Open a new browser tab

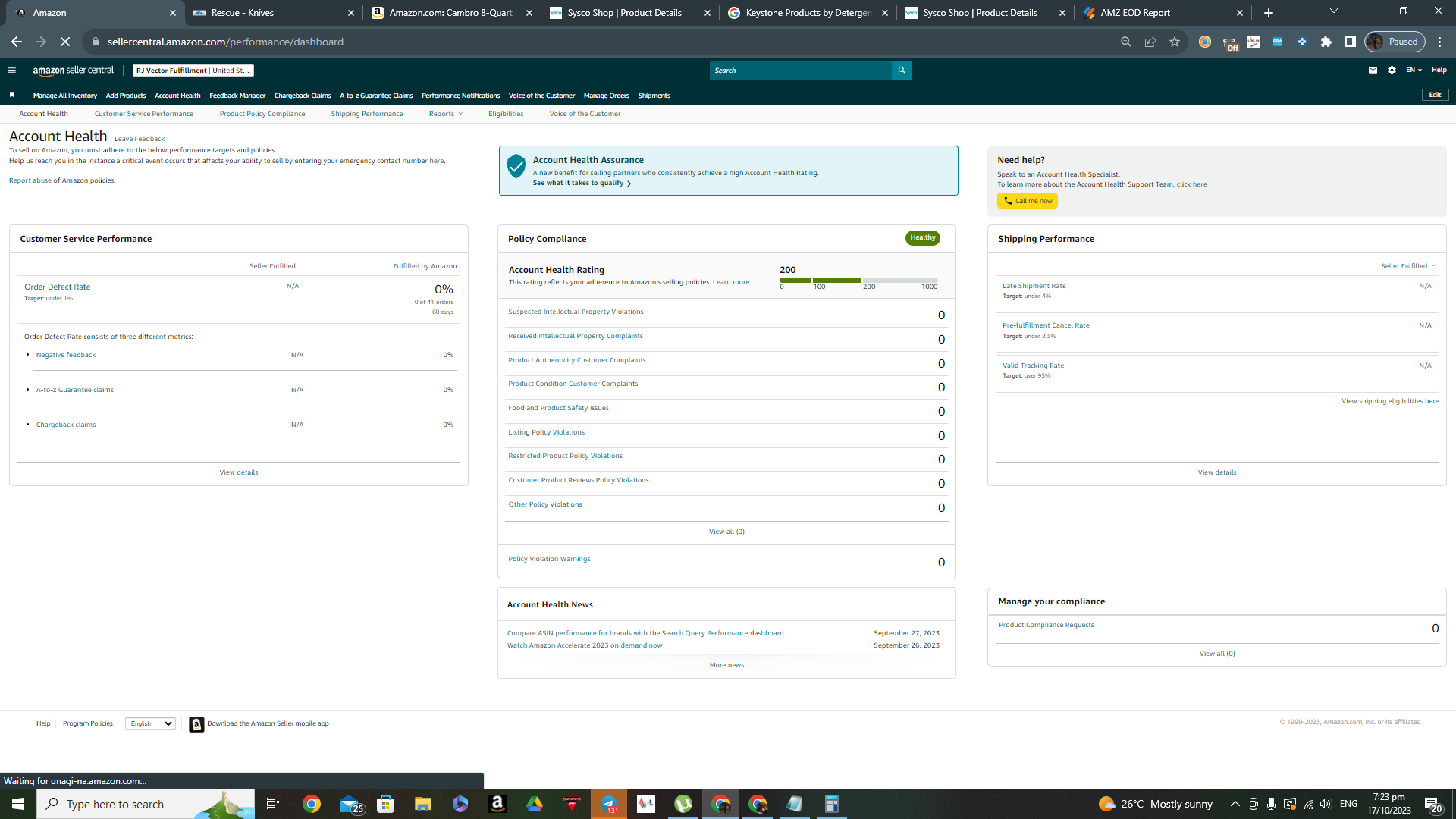click(x=1269, y=13)
